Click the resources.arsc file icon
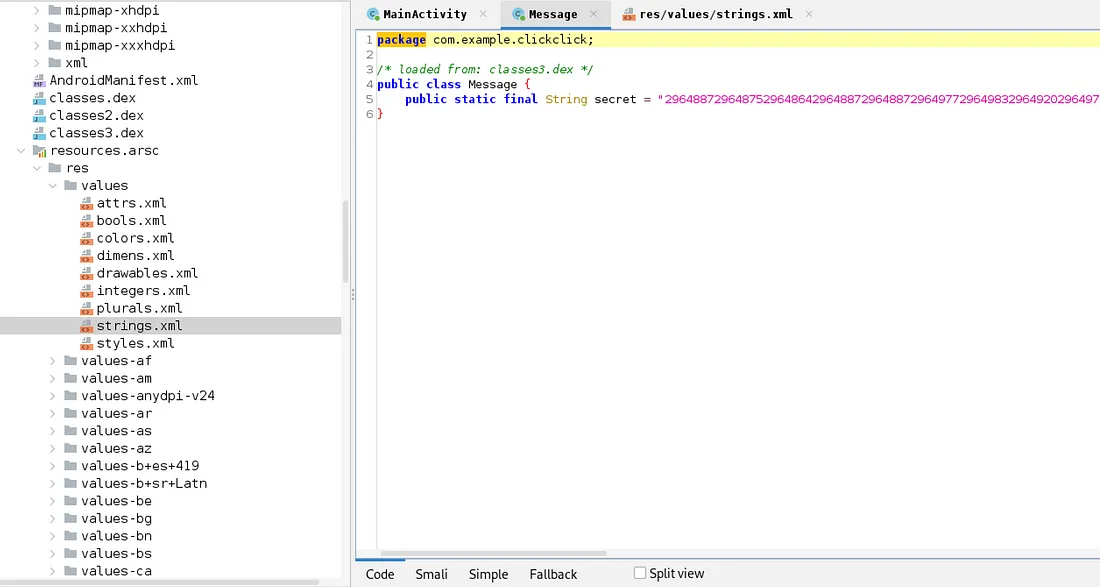This screenshot has height=587, width=1100. [x=40, y=151]
